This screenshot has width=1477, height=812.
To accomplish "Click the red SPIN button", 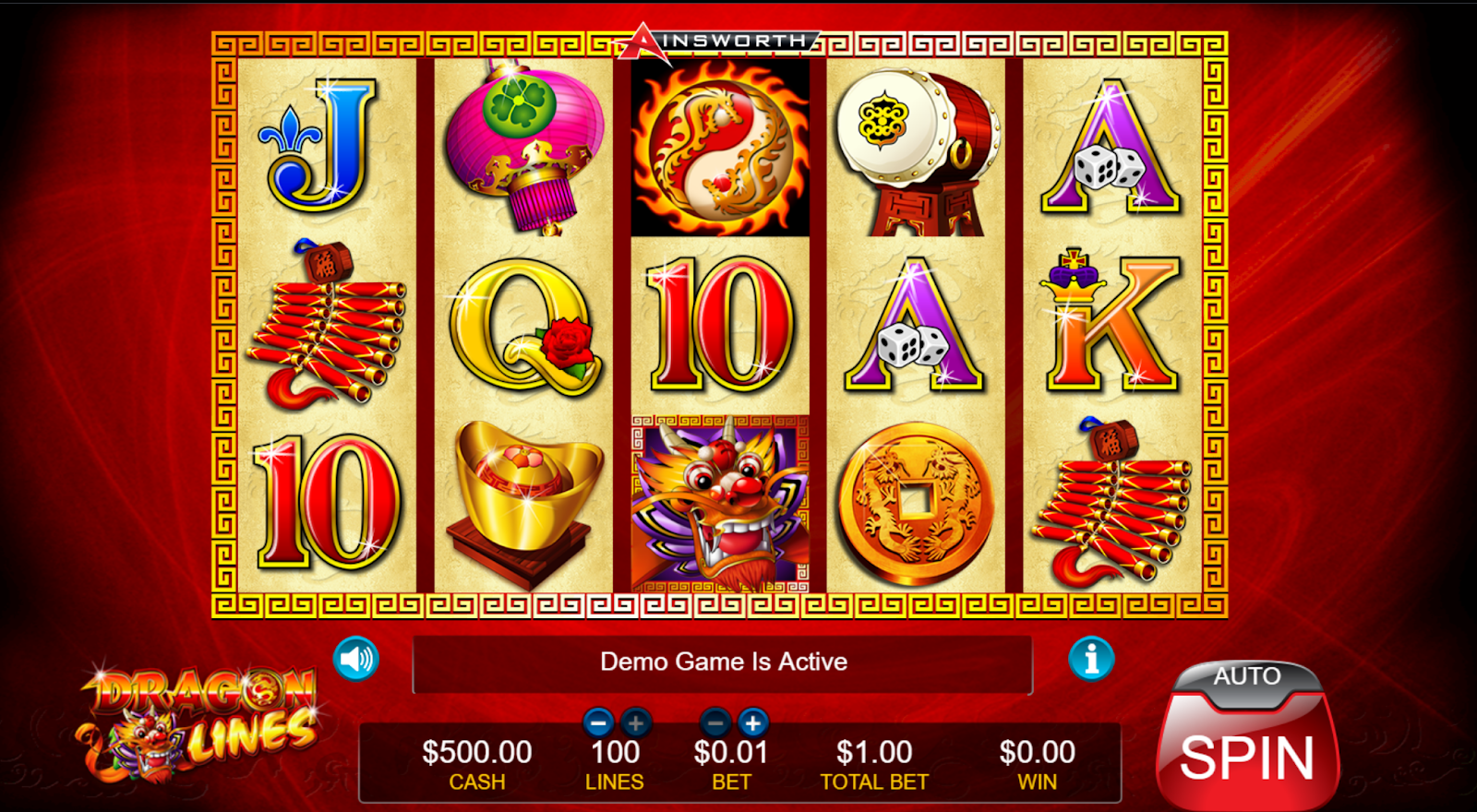I will pos(1247,757).
